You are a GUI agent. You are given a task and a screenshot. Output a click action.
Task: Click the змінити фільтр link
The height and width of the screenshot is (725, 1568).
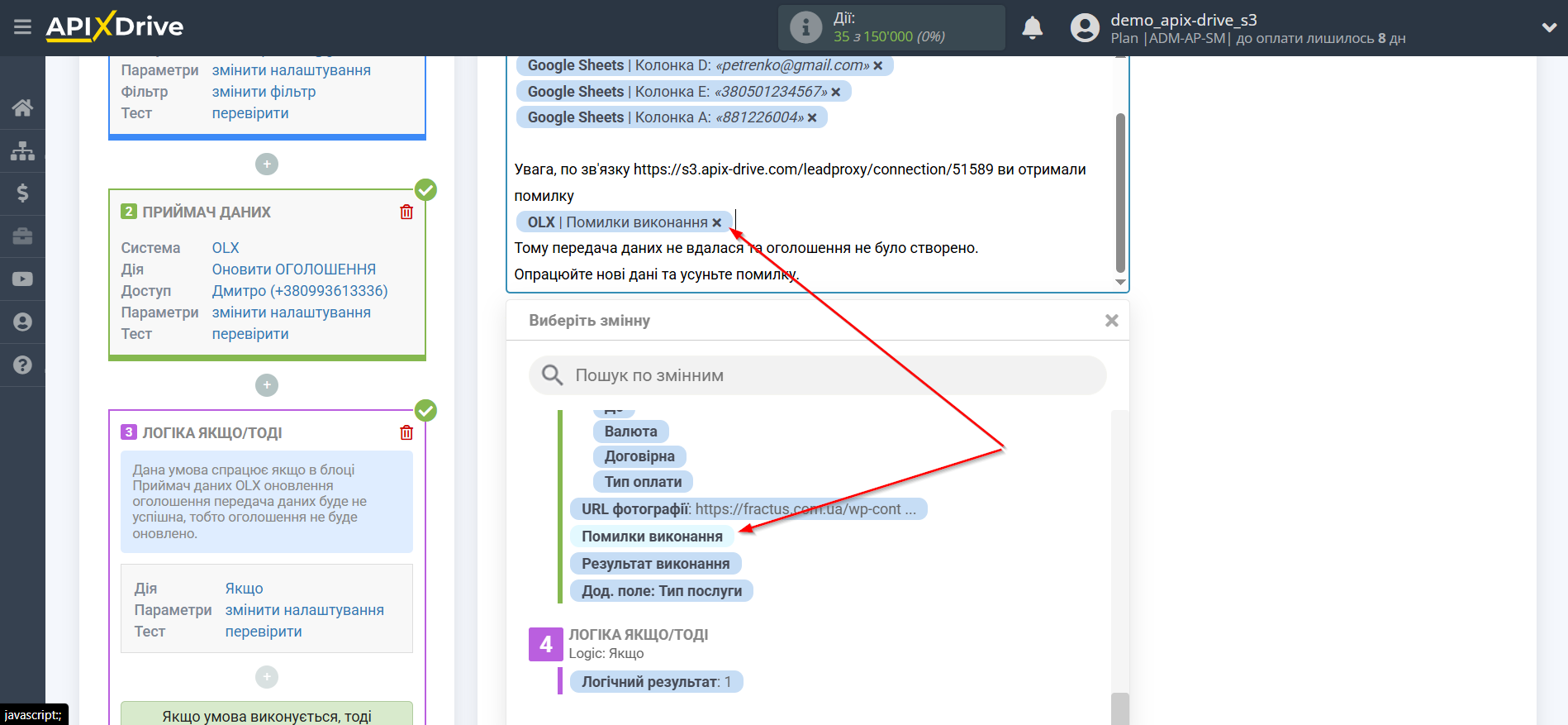pos(264,92)
